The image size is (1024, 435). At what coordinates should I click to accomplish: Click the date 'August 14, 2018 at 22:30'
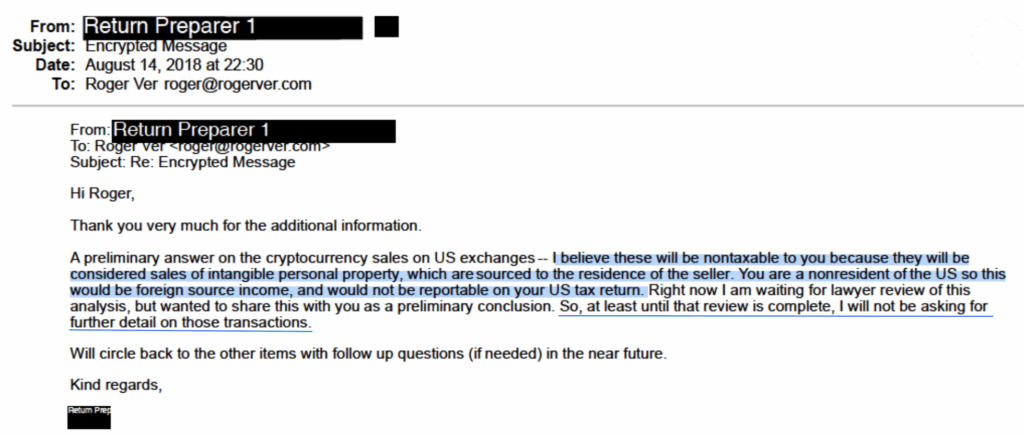pos(174,65)
